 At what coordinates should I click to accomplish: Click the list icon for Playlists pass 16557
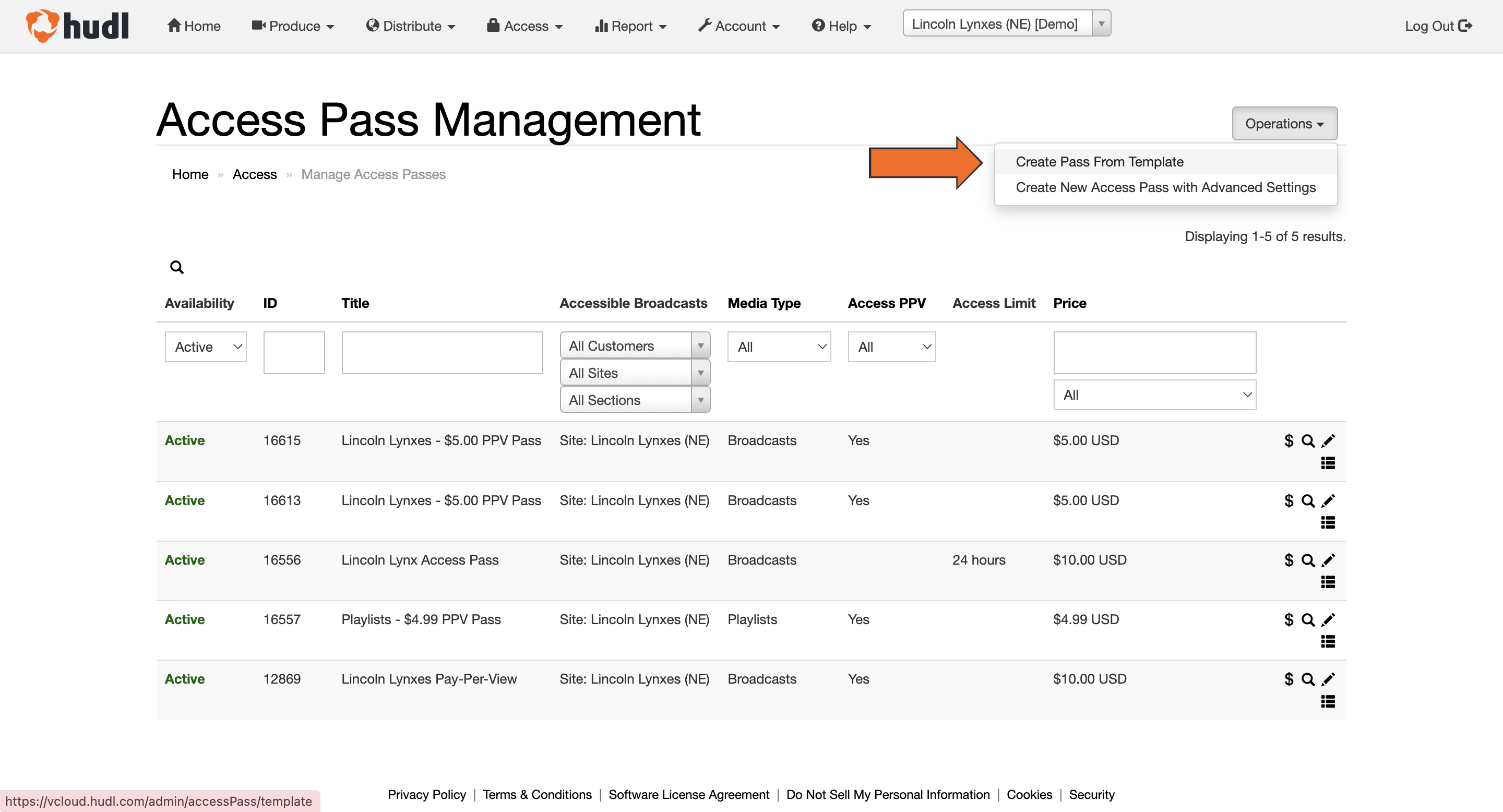tap(1328, 642)
